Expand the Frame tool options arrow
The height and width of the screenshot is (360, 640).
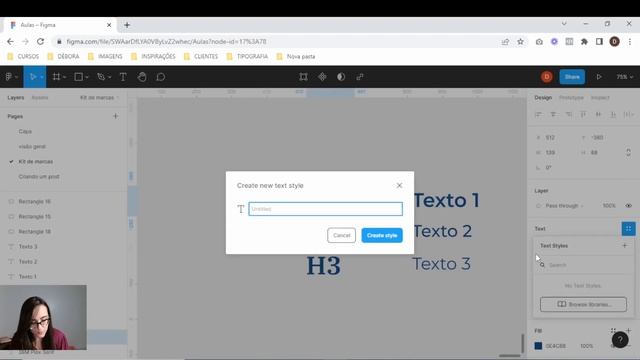coord(64,77)
